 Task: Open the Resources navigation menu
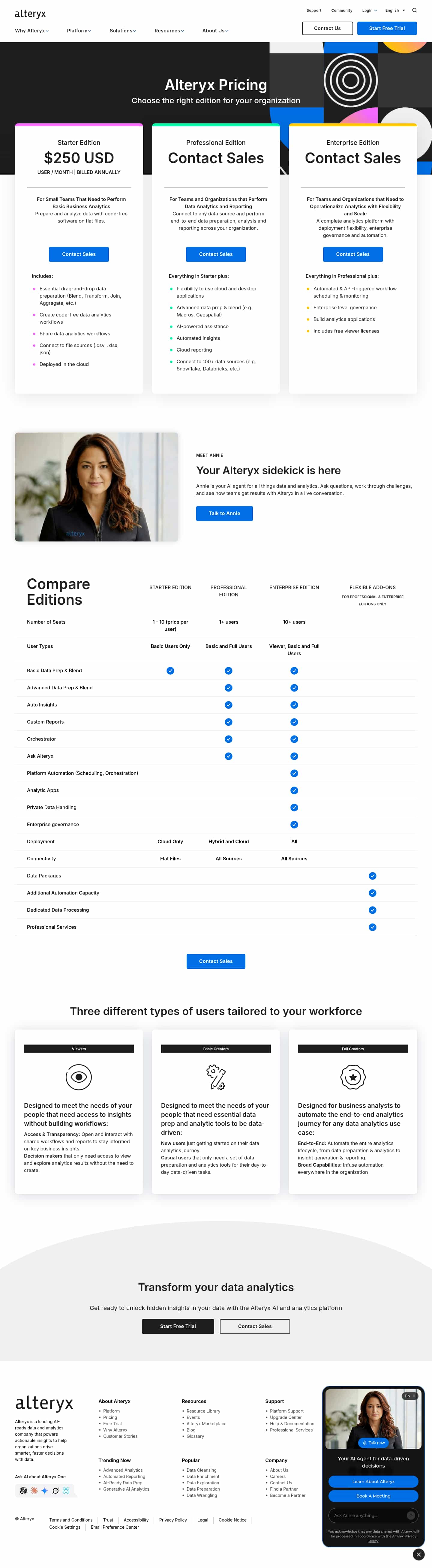pyautogui.click(x=169, y=30)
